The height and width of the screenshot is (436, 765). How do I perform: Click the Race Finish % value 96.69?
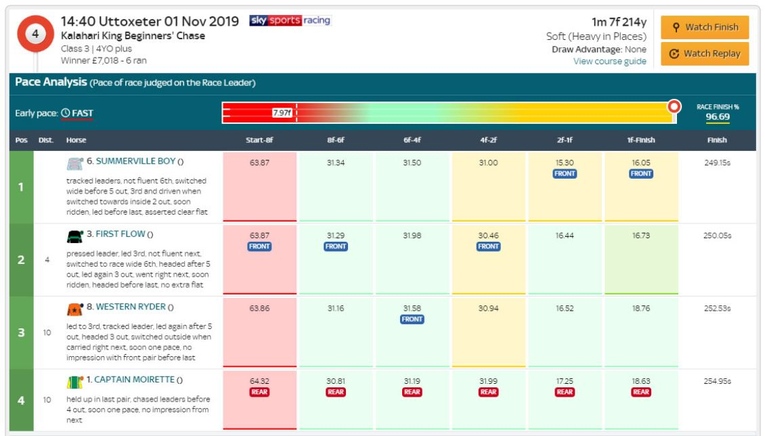click(717, 117)
